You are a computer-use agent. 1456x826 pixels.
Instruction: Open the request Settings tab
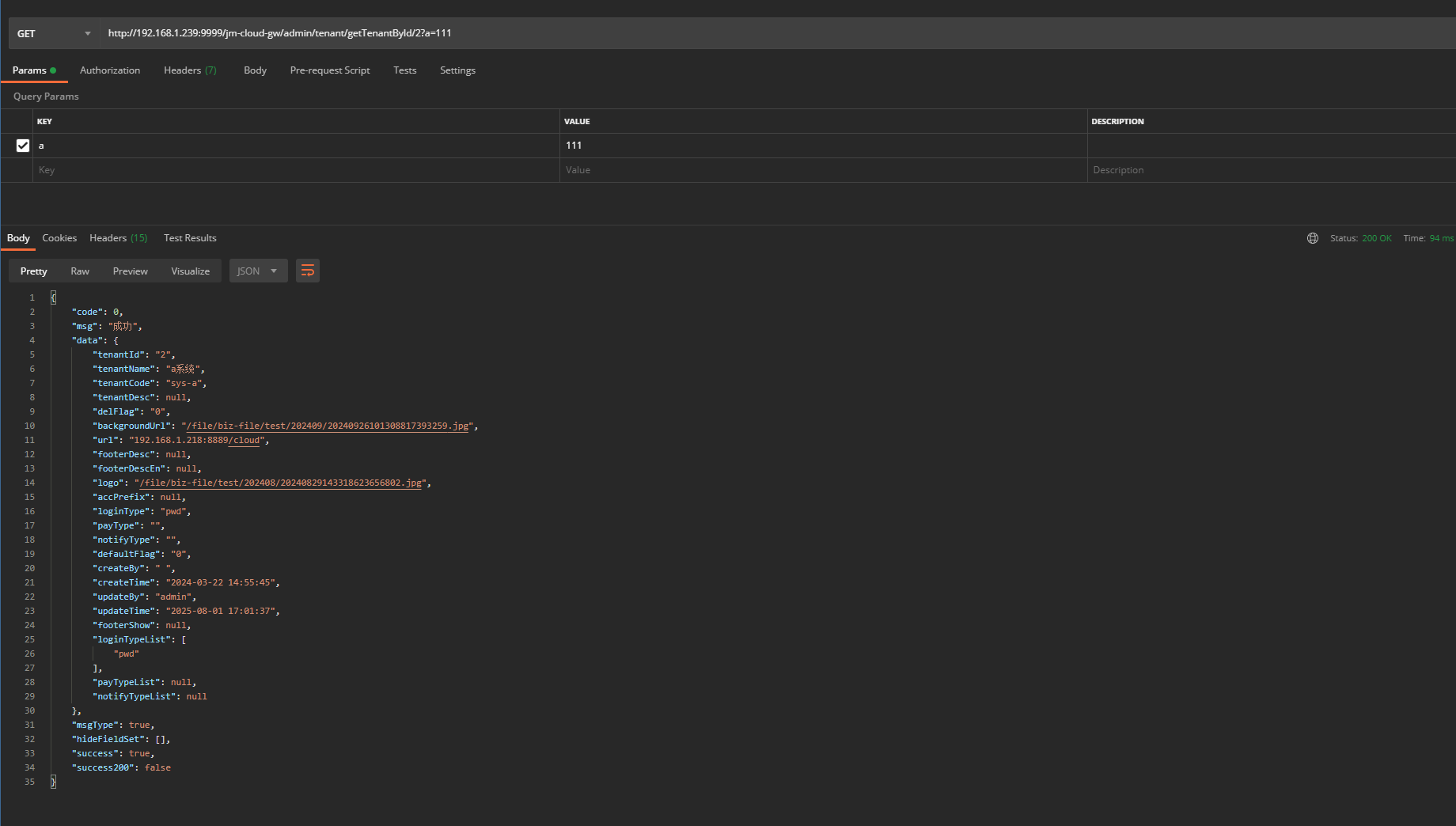(x=457, y=70)
